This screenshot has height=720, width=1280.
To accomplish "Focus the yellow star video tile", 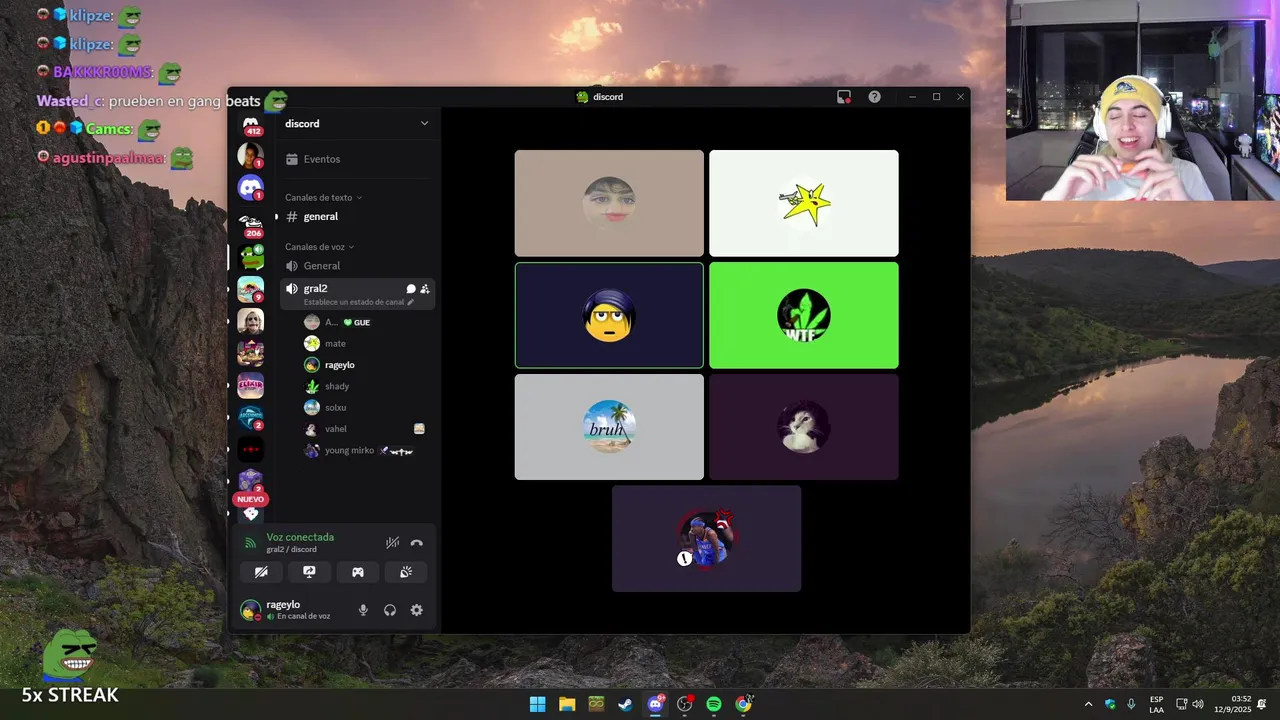I will tap(804, 203).
